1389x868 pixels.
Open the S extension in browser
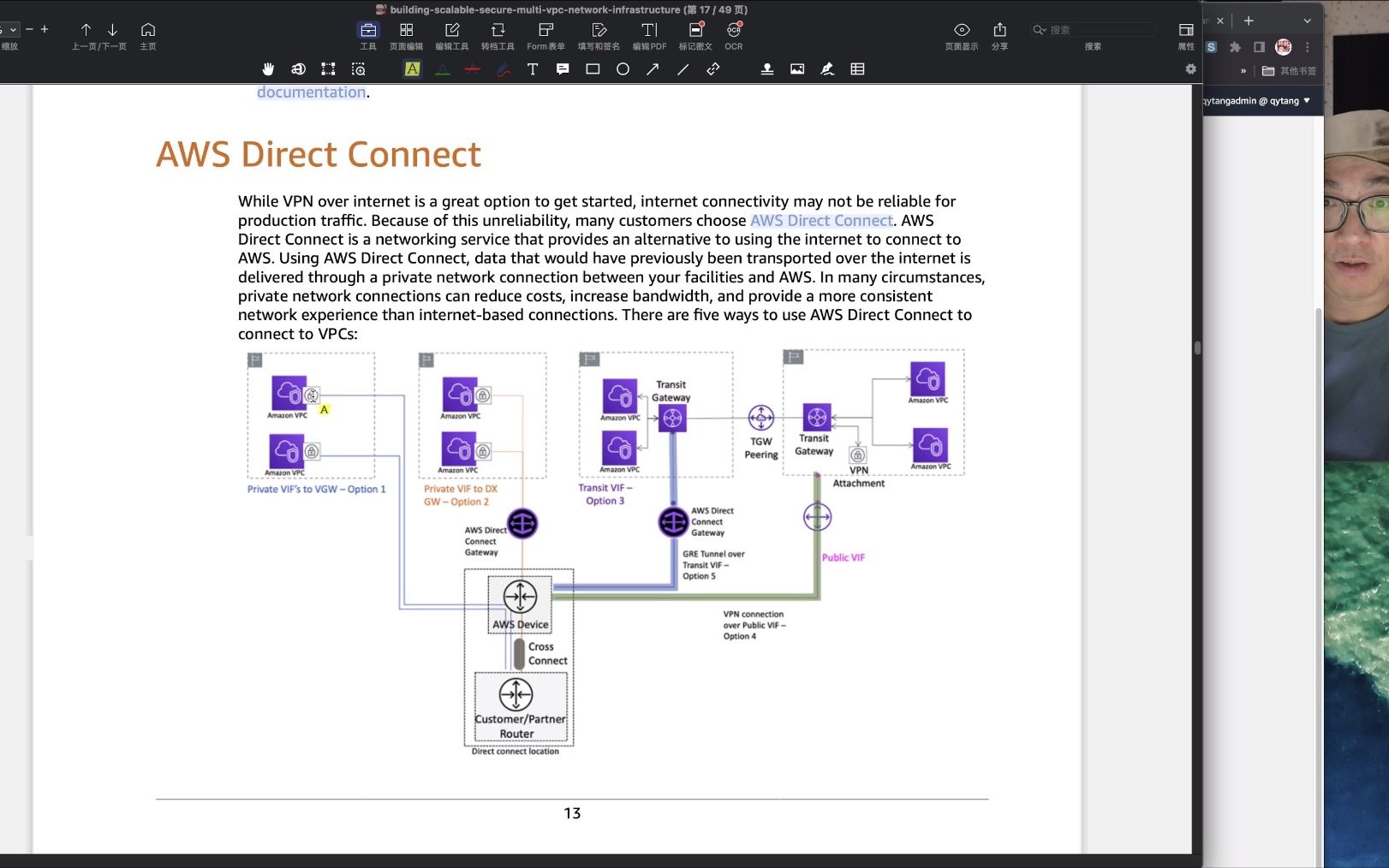pos(1211,47)
